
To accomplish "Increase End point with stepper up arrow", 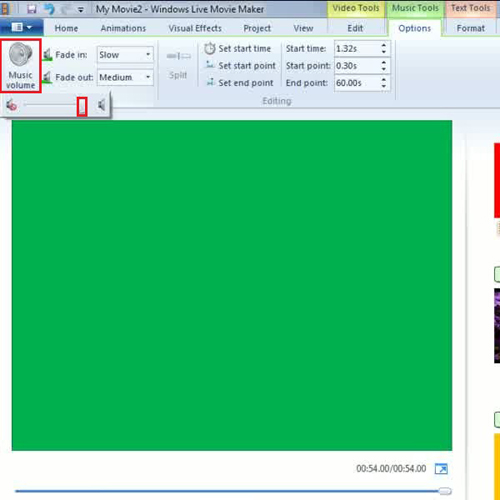I will (x=384, y=79).
